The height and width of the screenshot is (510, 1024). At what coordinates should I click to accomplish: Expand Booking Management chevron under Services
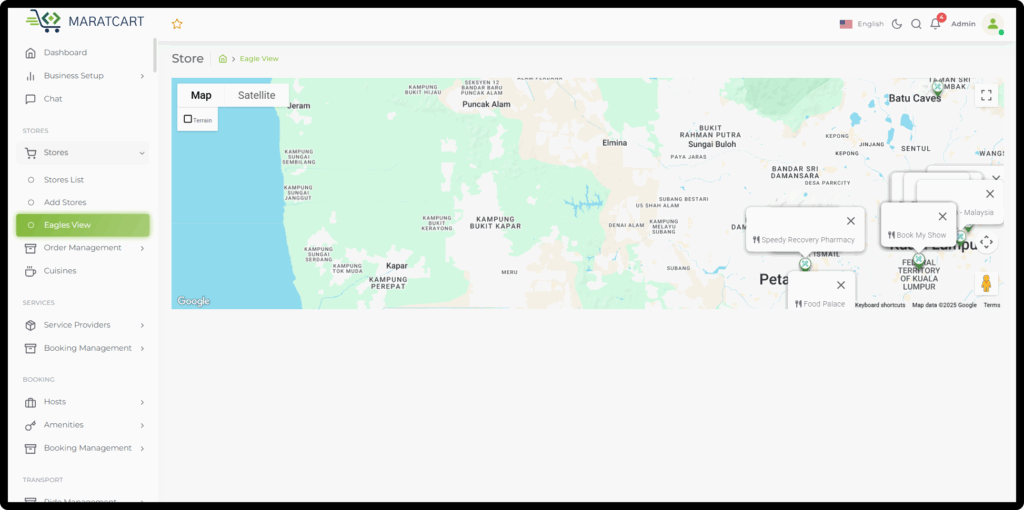click(142, 348)
